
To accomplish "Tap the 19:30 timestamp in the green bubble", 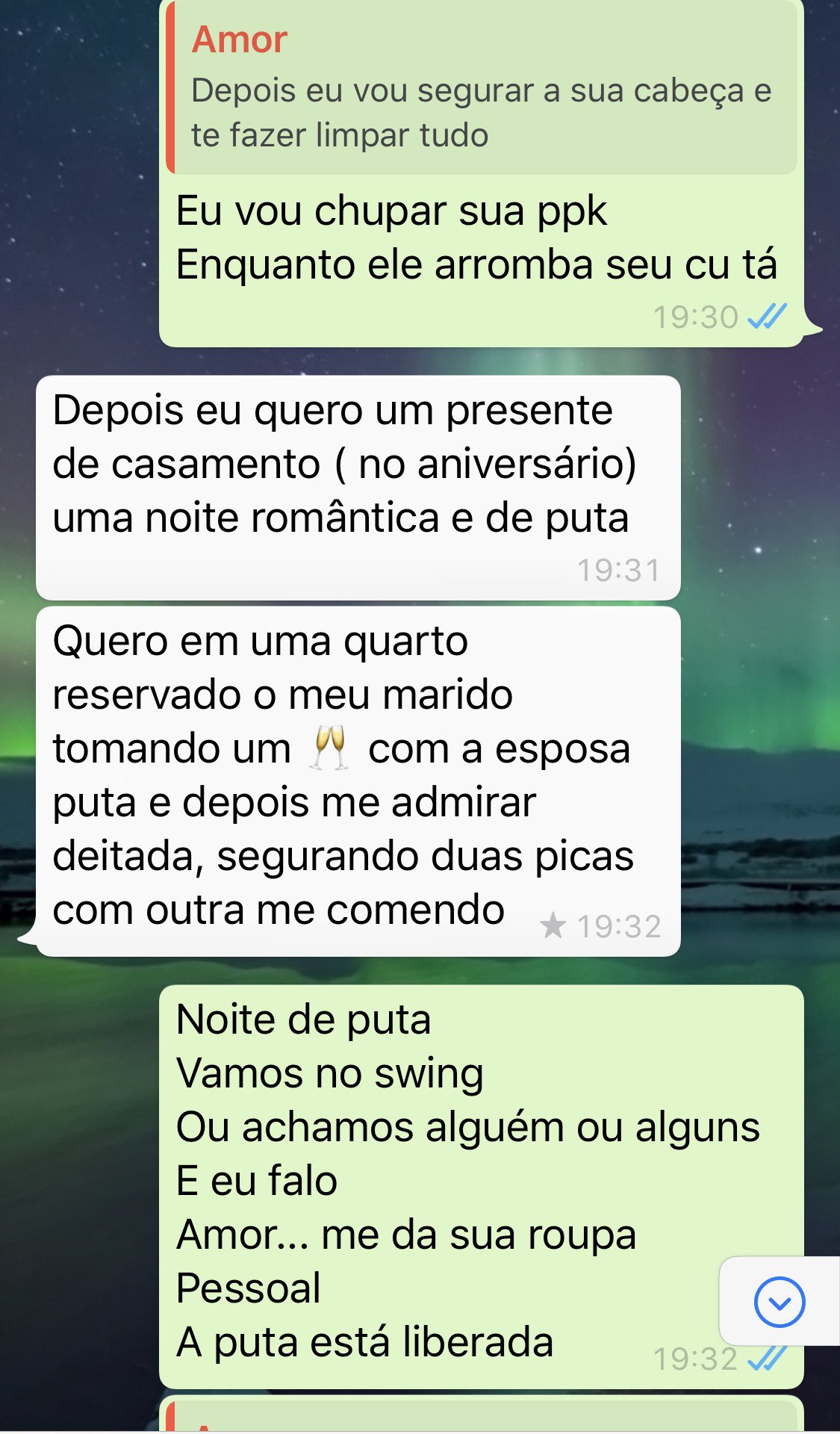I will [x=695, y=317].
